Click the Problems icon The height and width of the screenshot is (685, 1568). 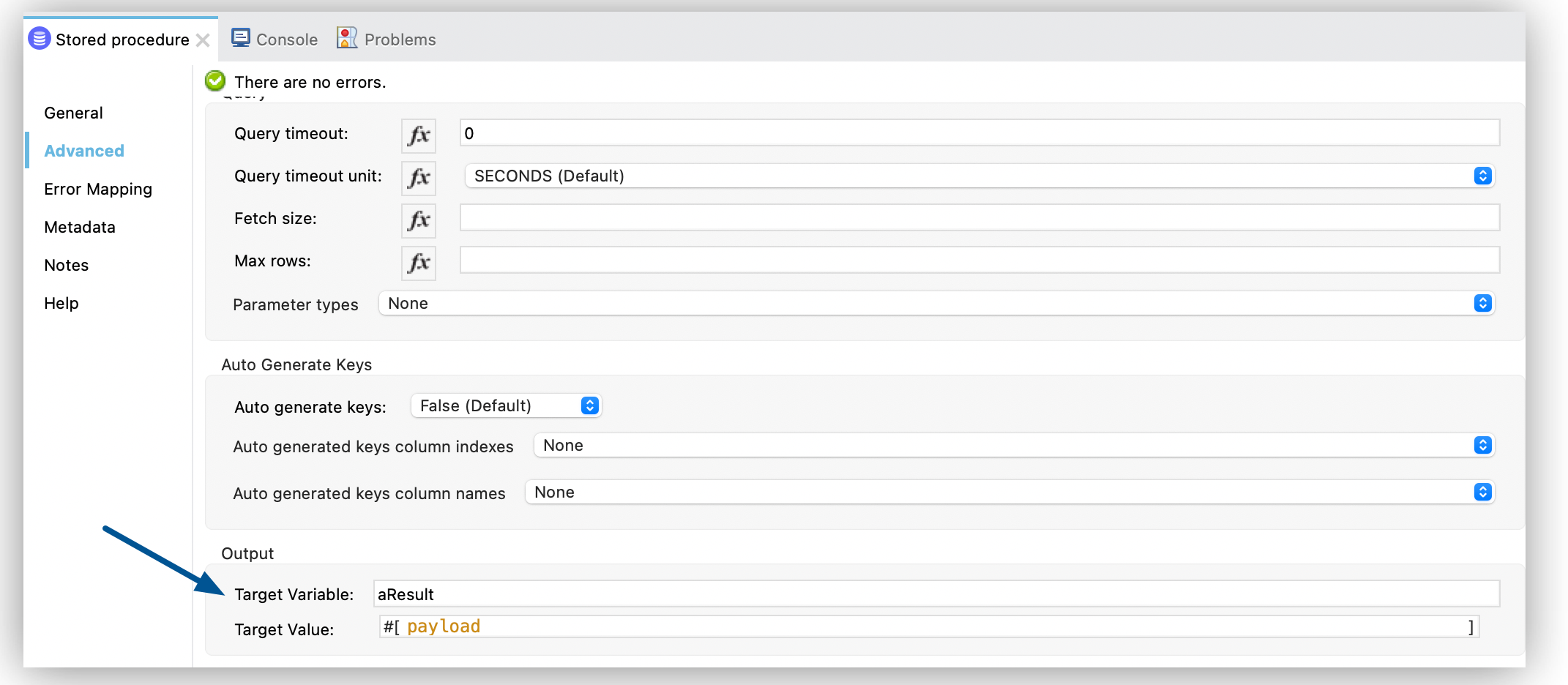point(345,37)
